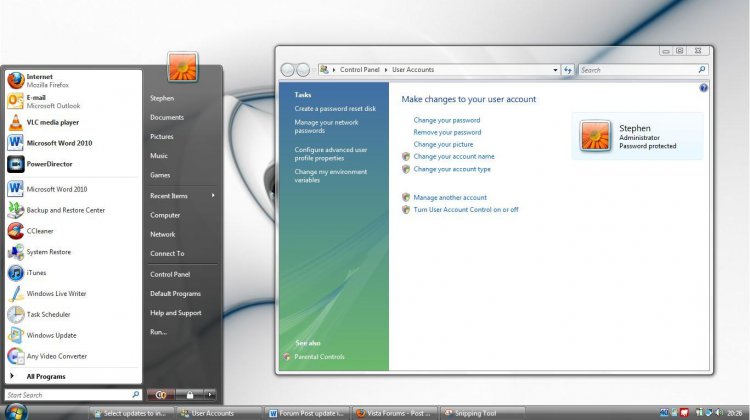
Task: Open Windows Live Writer icon
Action: pyautogui.click(x=16, y=294)
